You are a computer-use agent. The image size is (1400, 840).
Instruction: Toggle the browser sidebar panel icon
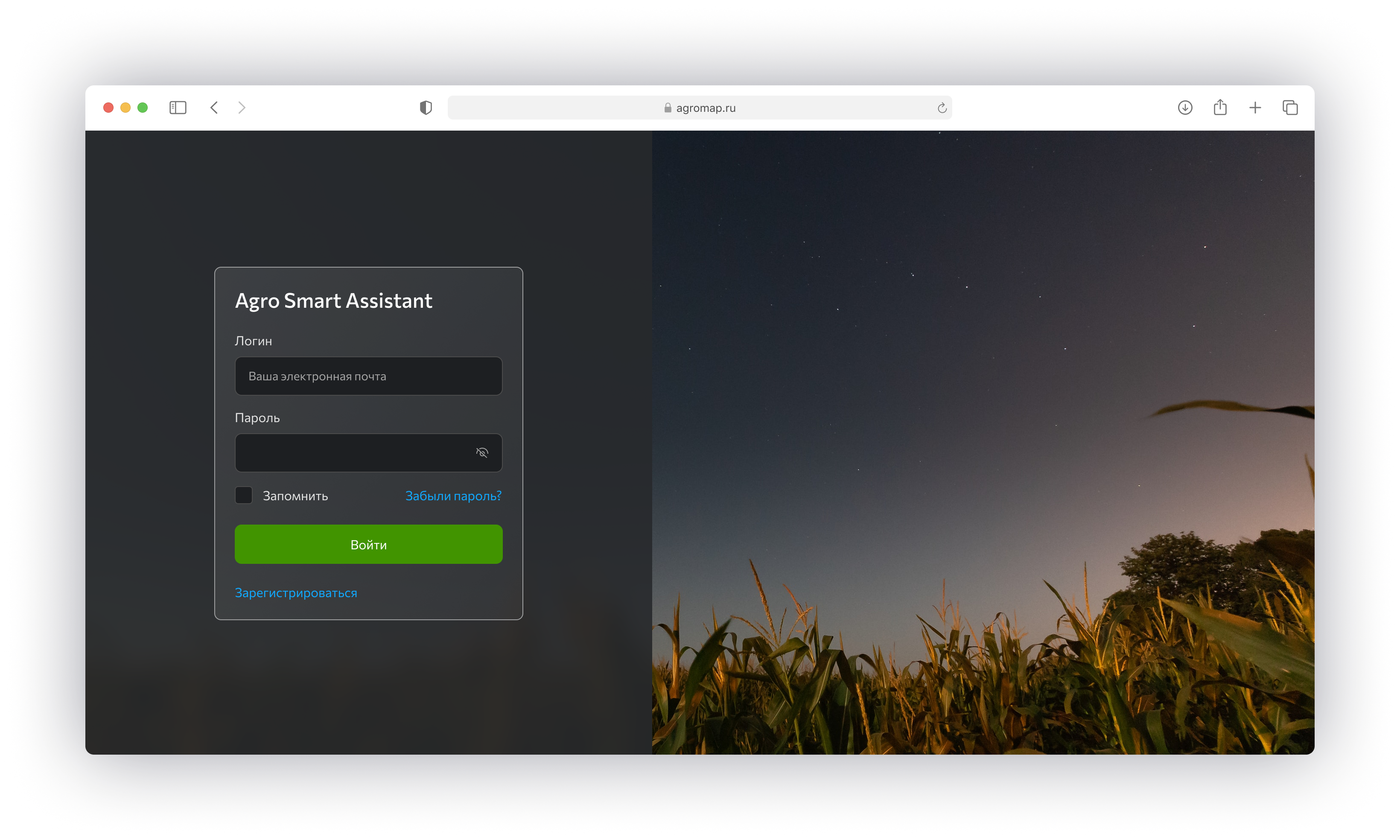(x=178, y=108)
